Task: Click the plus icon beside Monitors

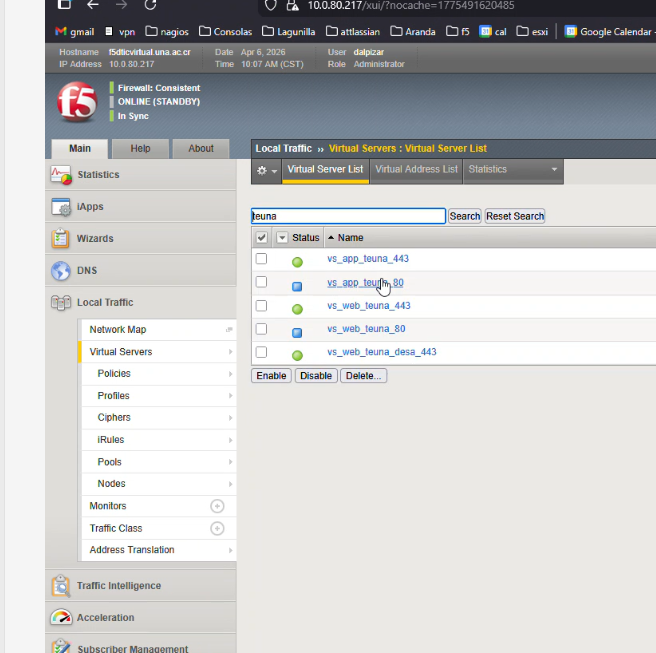Action: (x=217, y=506)
